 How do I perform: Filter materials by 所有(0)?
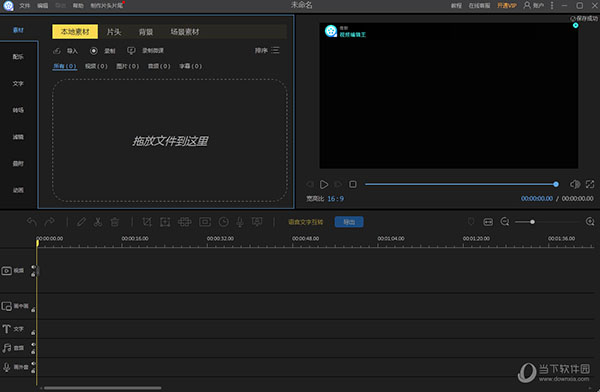[65, 66]
